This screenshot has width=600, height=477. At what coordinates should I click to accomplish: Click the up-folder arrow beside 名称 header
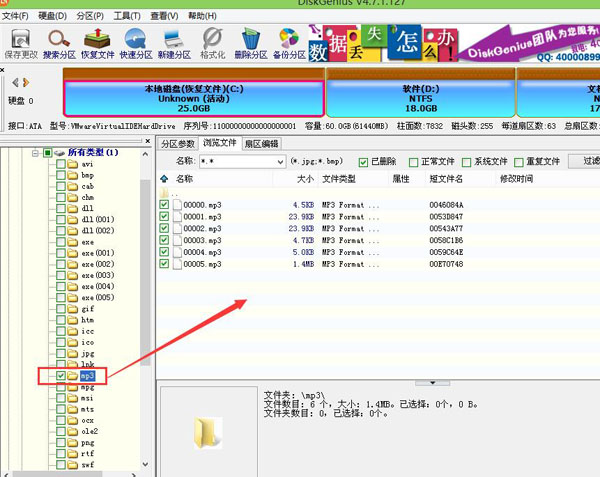(x=164, y=179)
